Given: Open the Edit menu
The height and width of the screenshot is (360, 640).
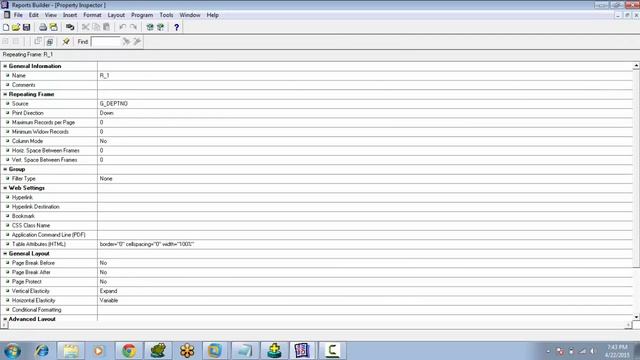Looking at the screenshot, I should point(33,15).
